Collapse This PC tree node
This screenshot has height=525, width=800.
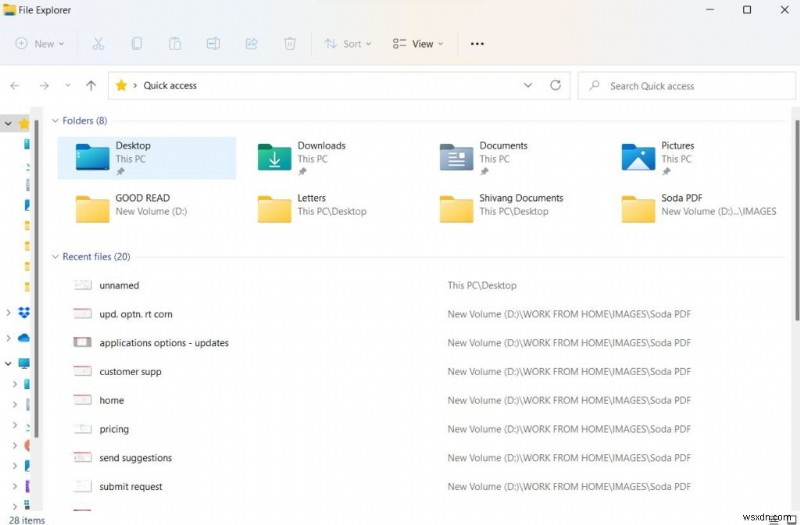tap(8, 363)
